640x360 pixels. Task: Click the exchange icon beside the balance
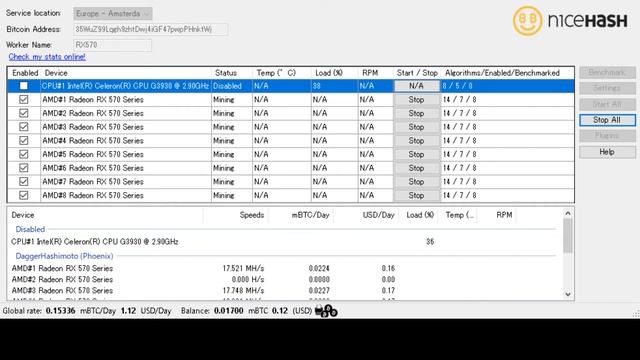click(326, 311)
